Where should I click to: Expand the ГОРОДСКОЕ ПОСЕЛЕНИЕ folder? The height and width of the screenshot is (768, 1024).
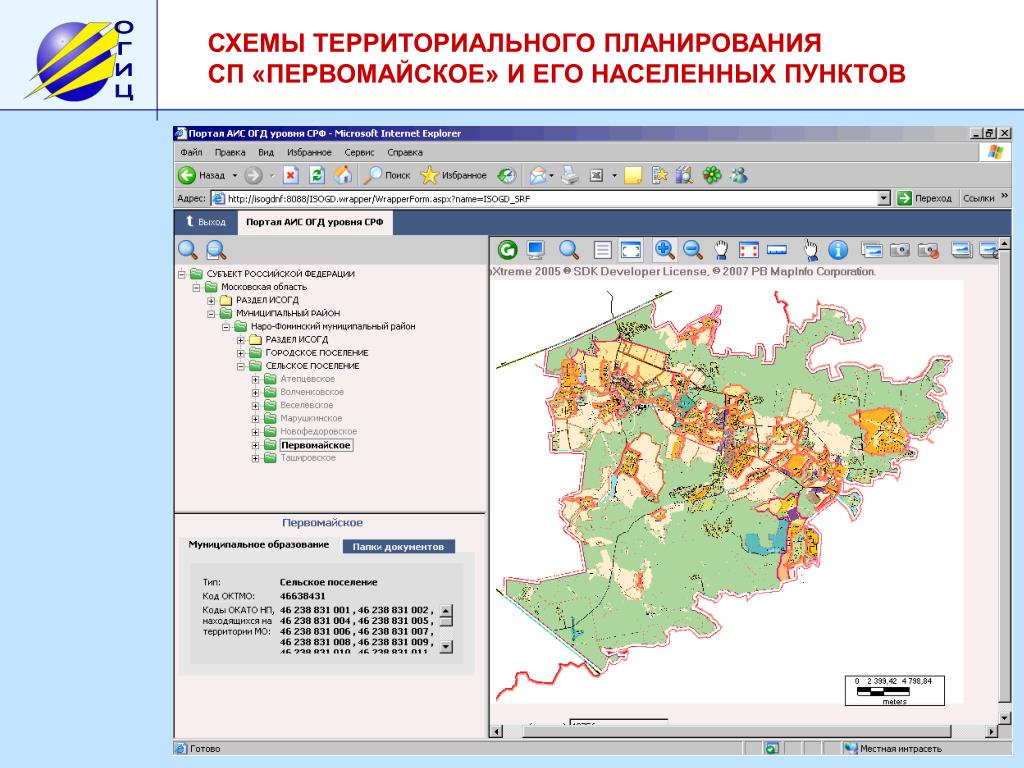pyautogui.click(x=241, y=353)
